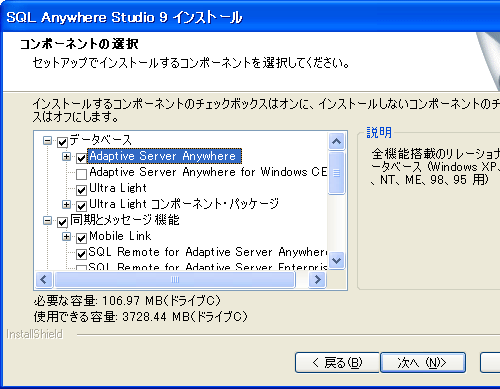Click the horizontal scrollbar right arrow
The width and height of the screenshot is (500, 389).
point(317,279)
